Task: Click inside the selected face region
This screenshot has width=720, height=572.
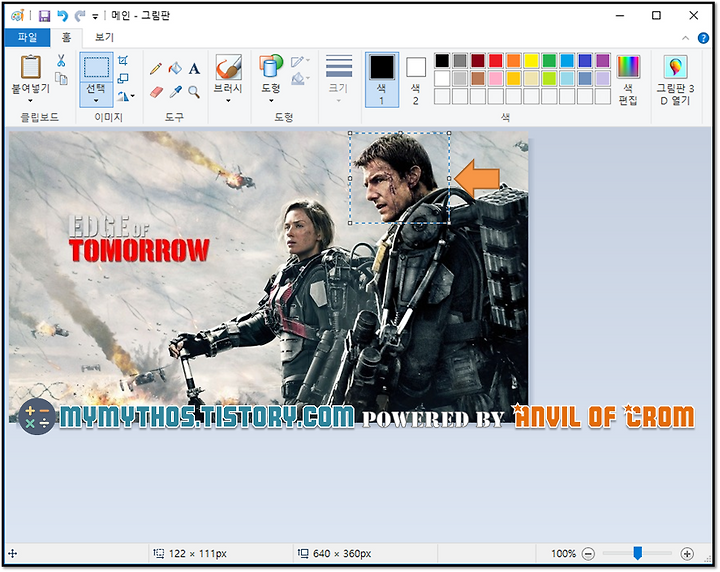Action: pyautogui.click(x=399, y=178)
